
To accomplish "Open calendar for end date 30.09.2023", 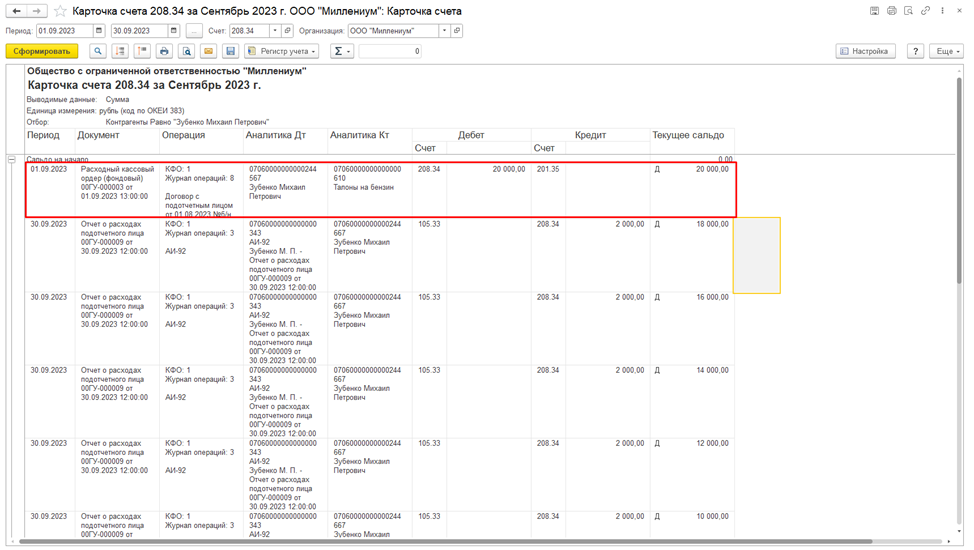I will 174,30.
